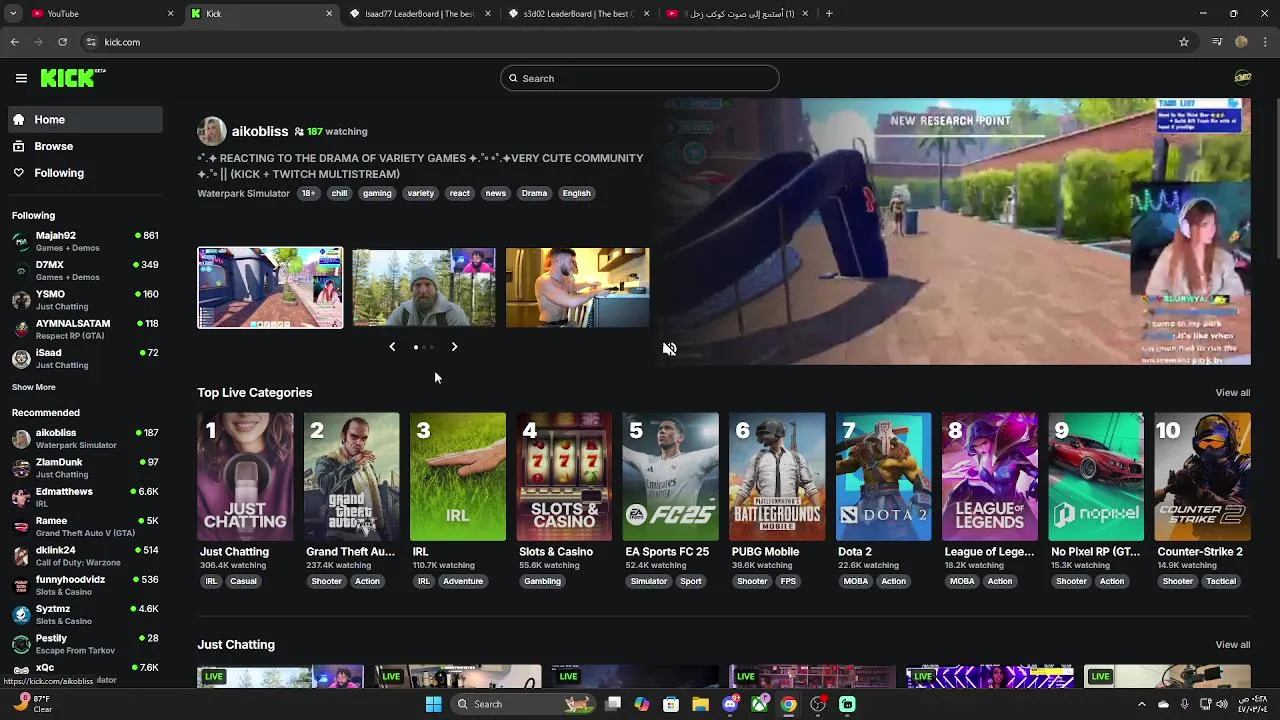Open EA Sports FC 25 category card

point(670,477)
